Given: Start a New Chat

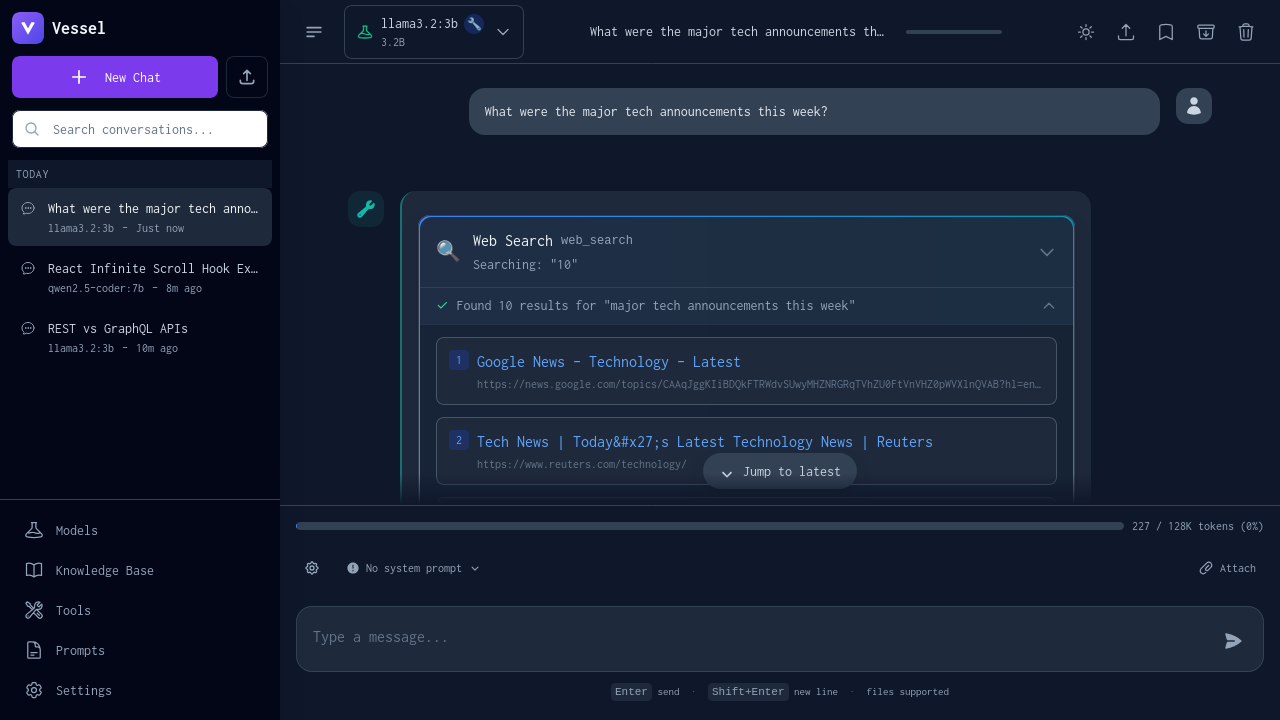Looking at the screenshot, I should [x=115, y=77].
